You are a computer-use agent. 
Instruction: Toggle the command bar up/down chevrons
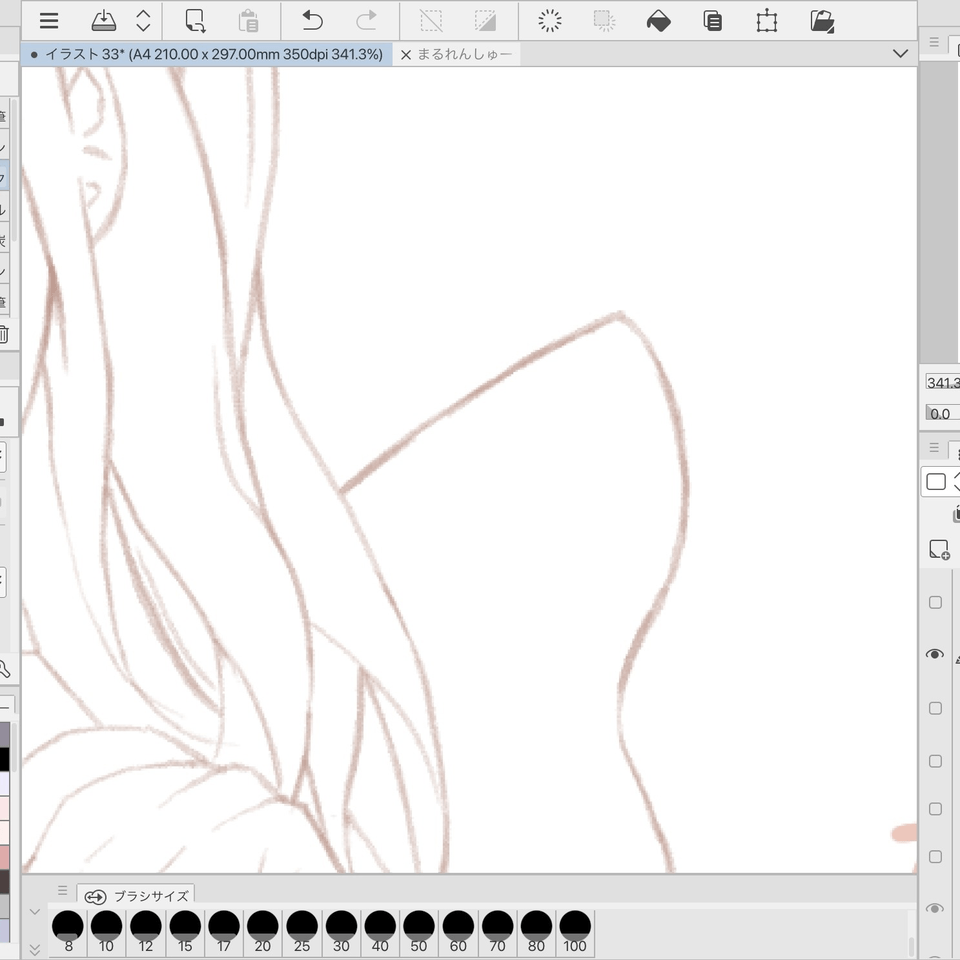pos(143,21)
